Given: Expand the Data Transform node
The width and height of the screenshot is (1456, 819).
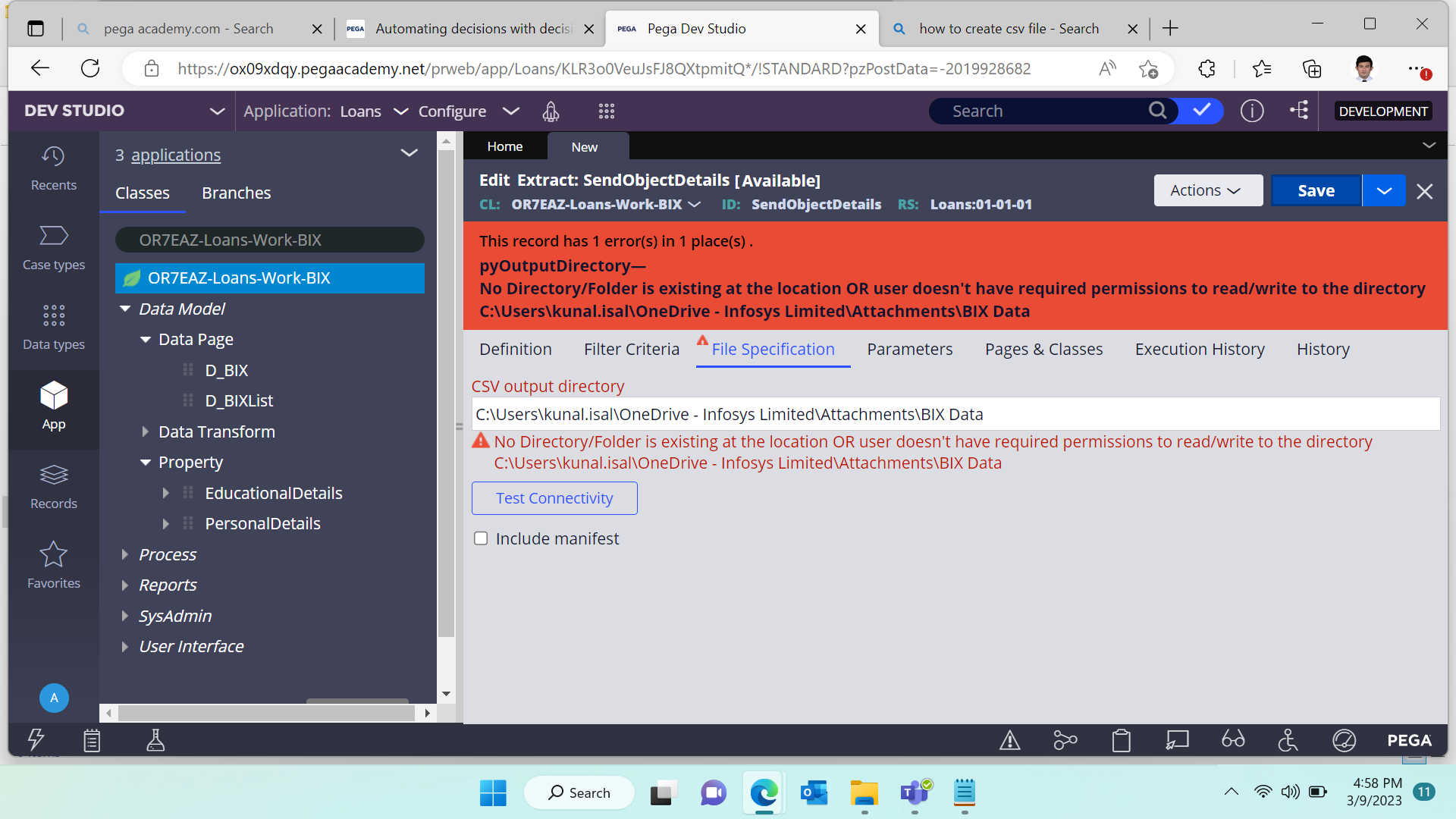Looking at the screenshot, I should (145, 431).
